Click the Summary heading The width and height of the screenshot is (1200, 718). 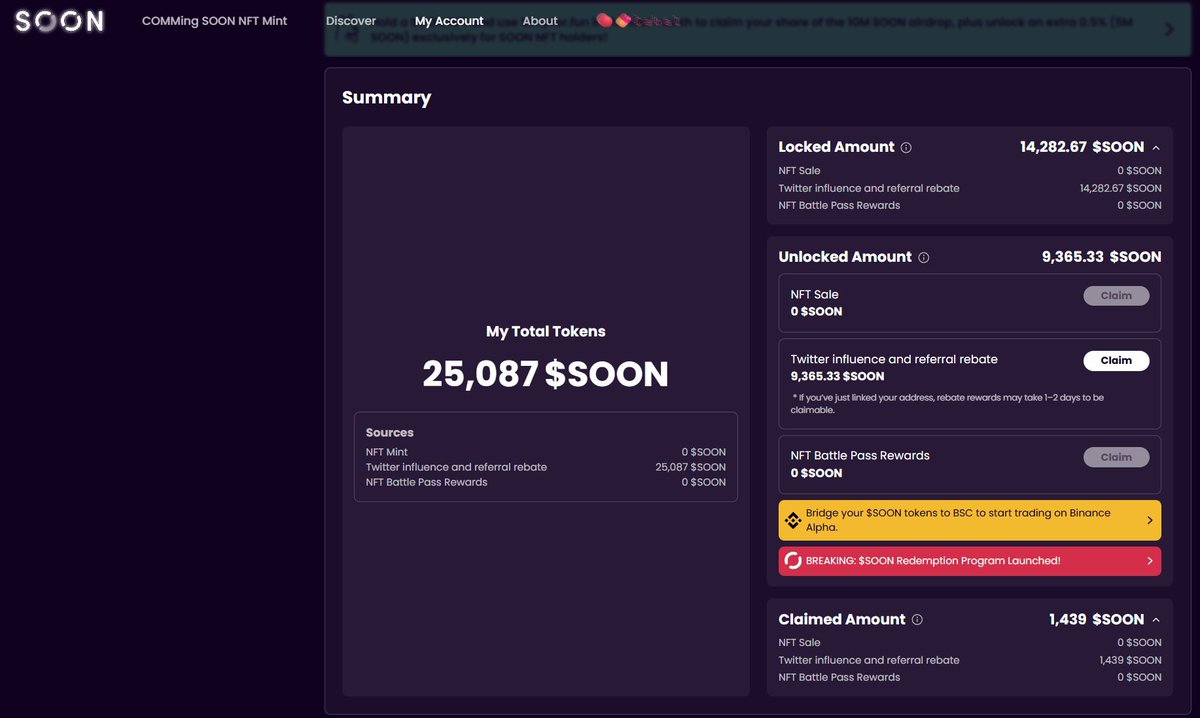(387, 98)
